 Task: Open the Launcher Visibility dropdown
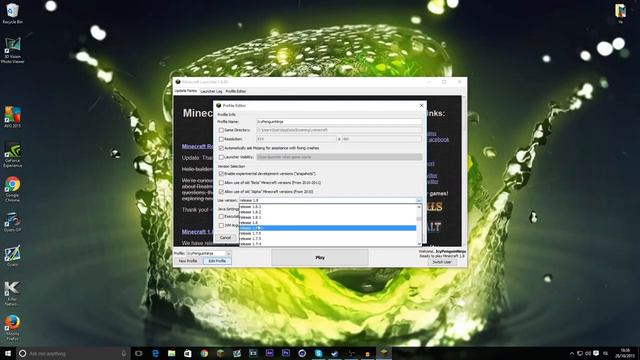pos(339,157)
